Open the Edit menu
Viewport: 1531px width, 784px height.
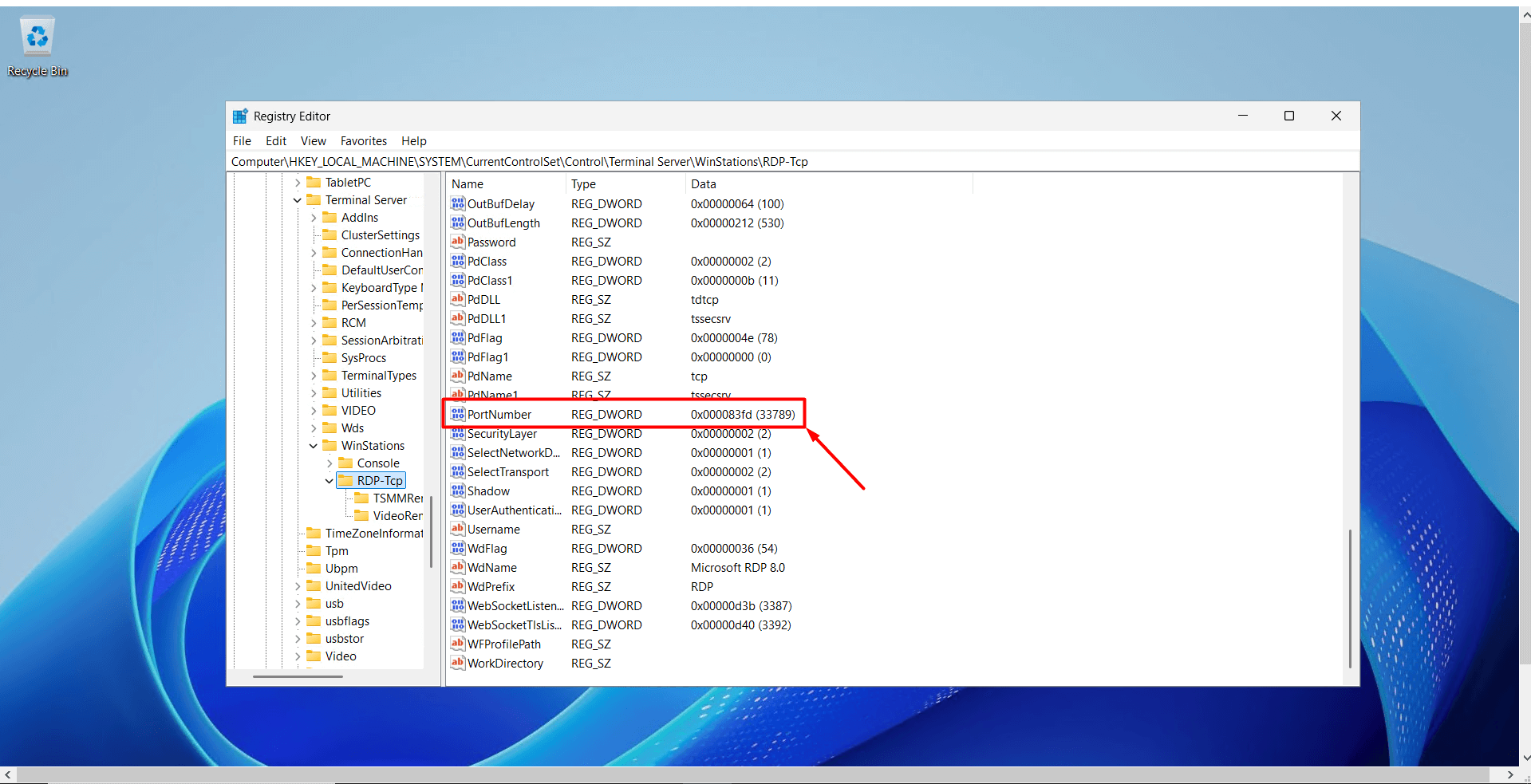tap(275, 141)
